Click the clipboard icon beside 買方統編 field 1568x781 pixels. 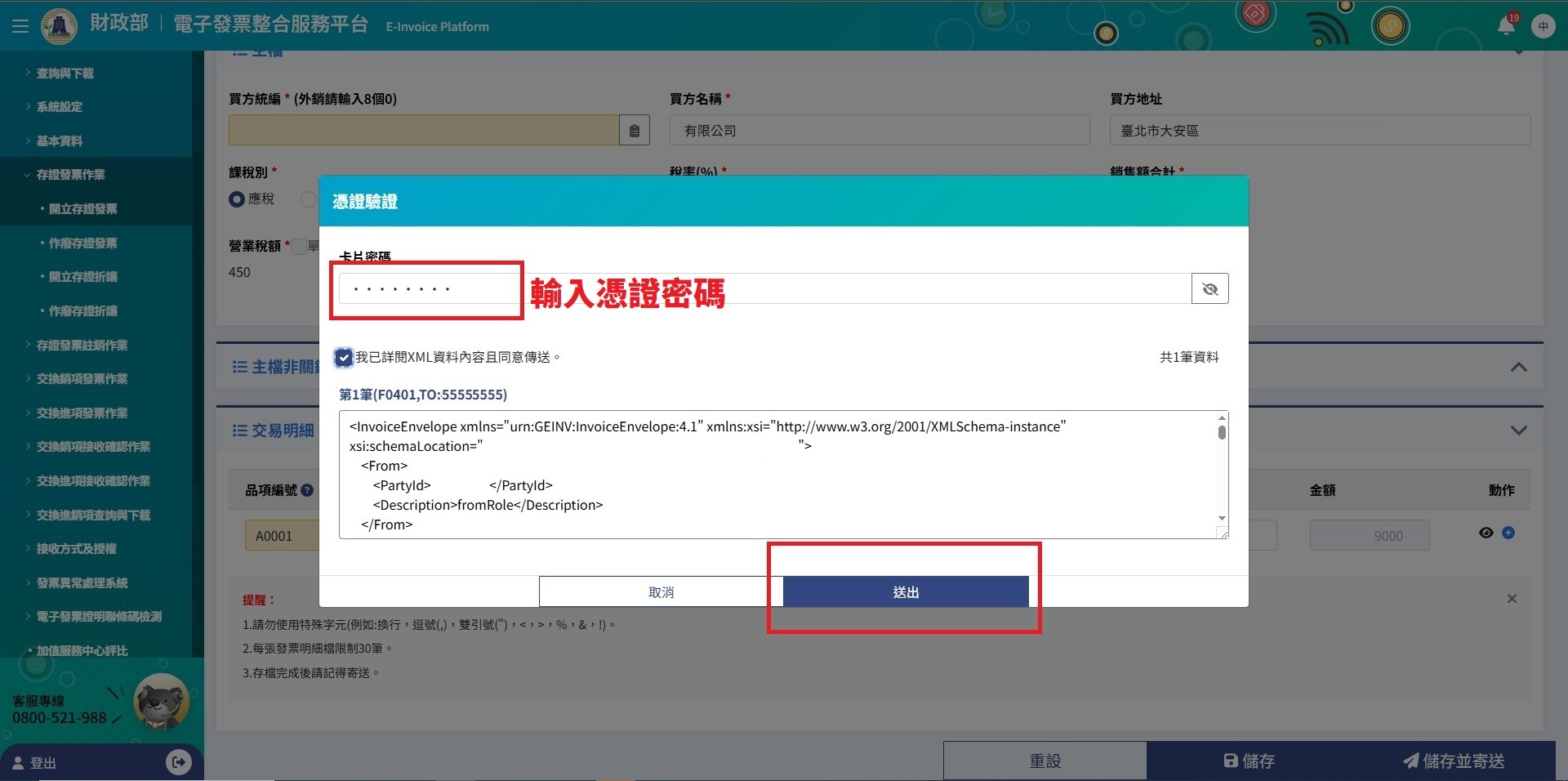(x=635, y=131)
